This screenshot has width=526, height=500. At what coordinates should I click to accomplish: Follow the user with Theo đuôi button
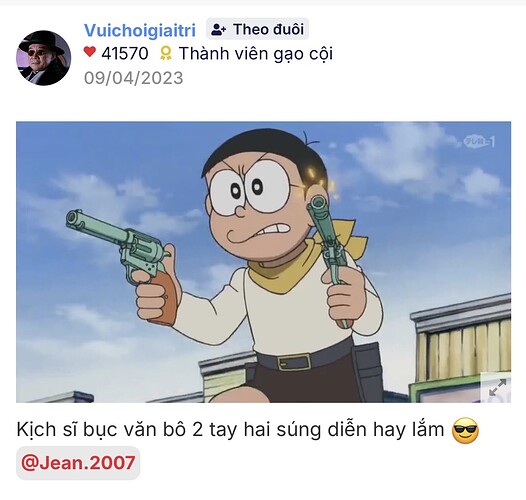pos(257,29)
